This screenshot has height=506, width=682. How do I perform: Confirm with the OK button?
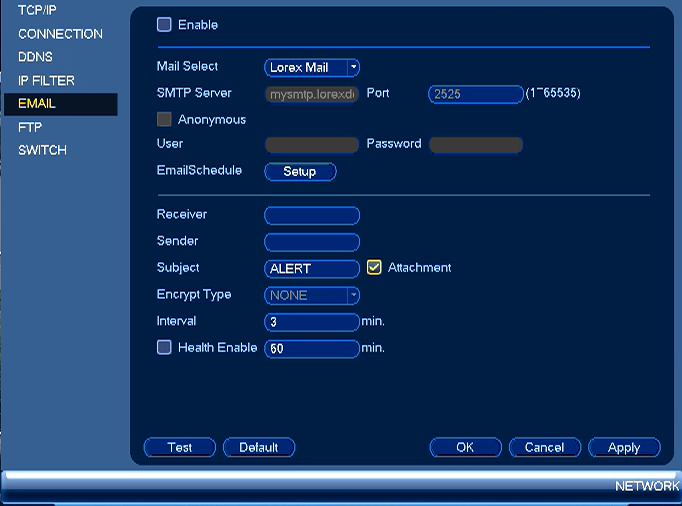465,447
